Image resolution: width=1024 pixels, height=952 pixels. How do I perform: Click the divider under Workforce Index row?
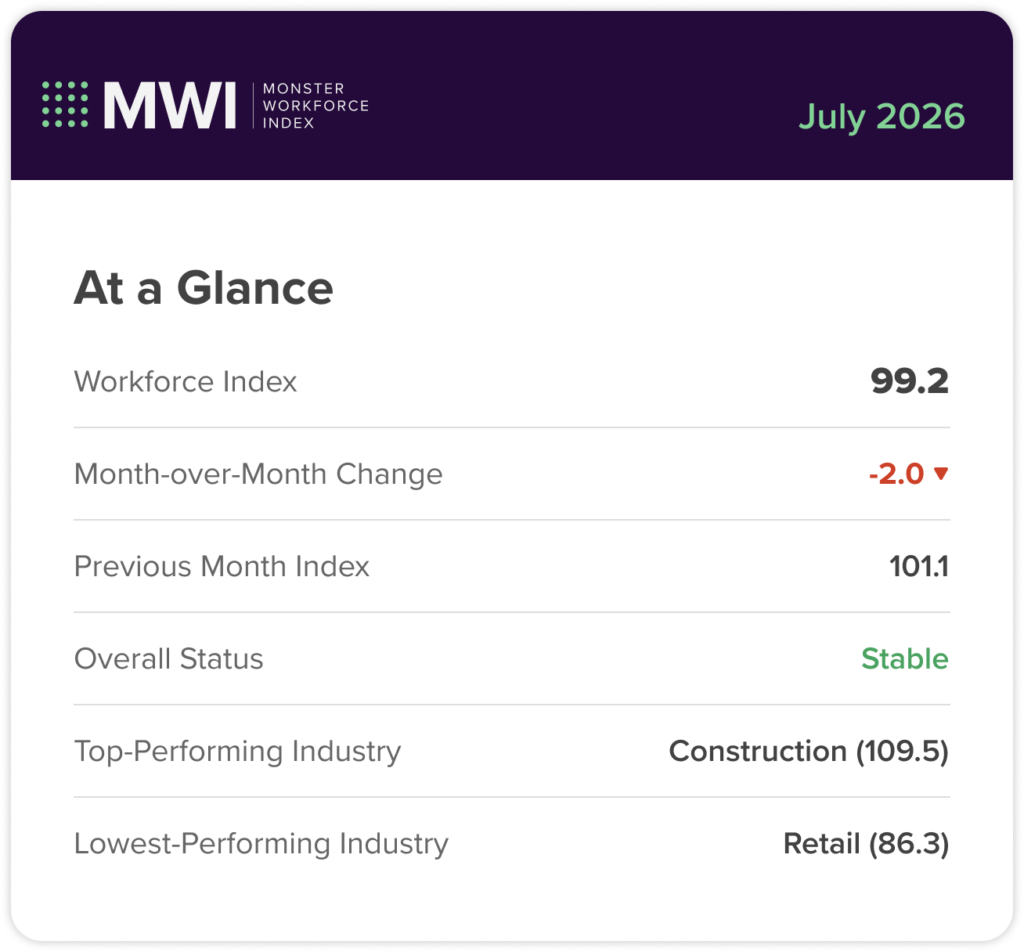(x=512, y=428)
